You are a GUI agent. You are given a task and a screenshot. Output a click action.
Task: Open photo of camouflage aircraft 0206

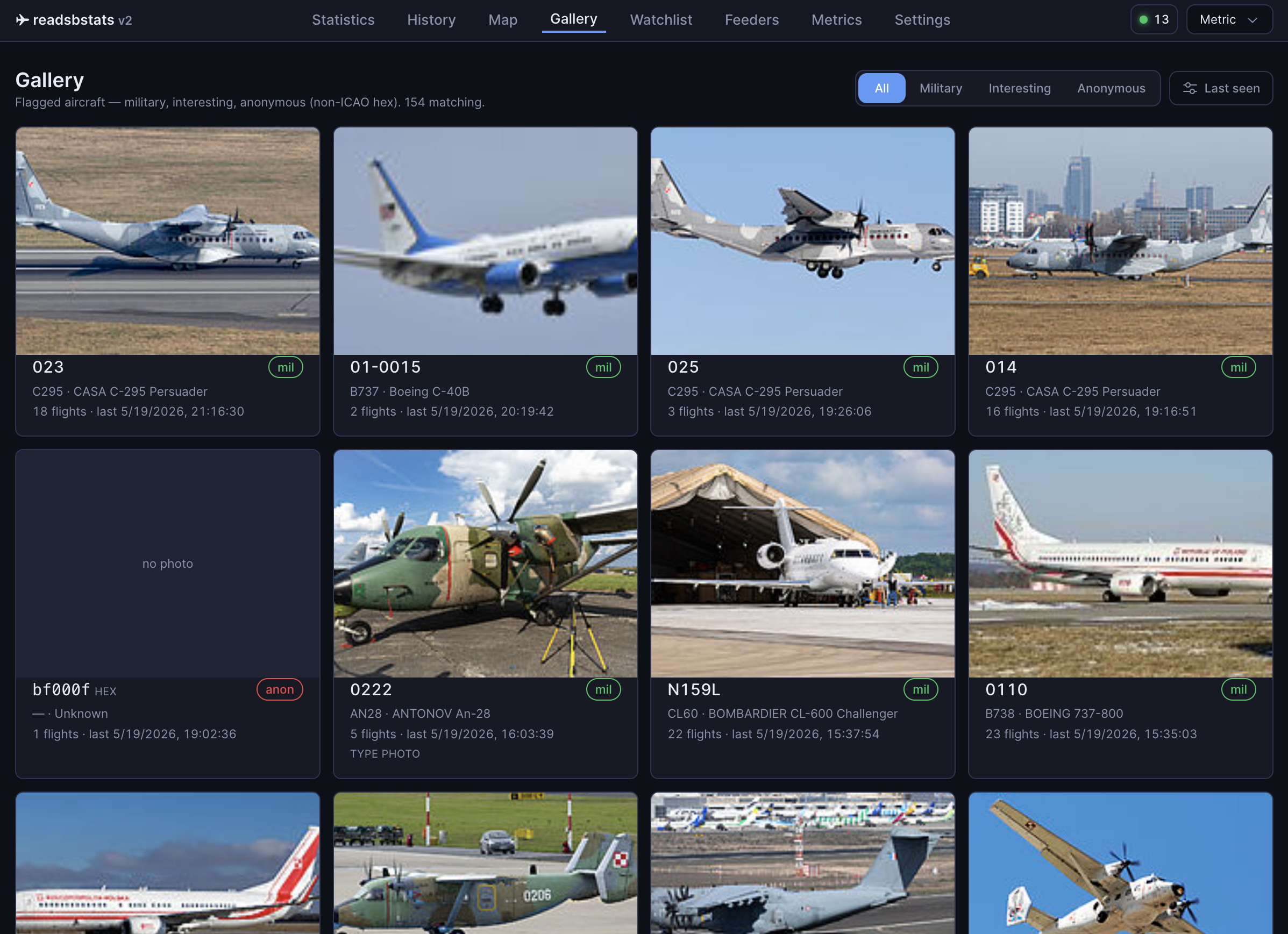[x=485, y=863]
